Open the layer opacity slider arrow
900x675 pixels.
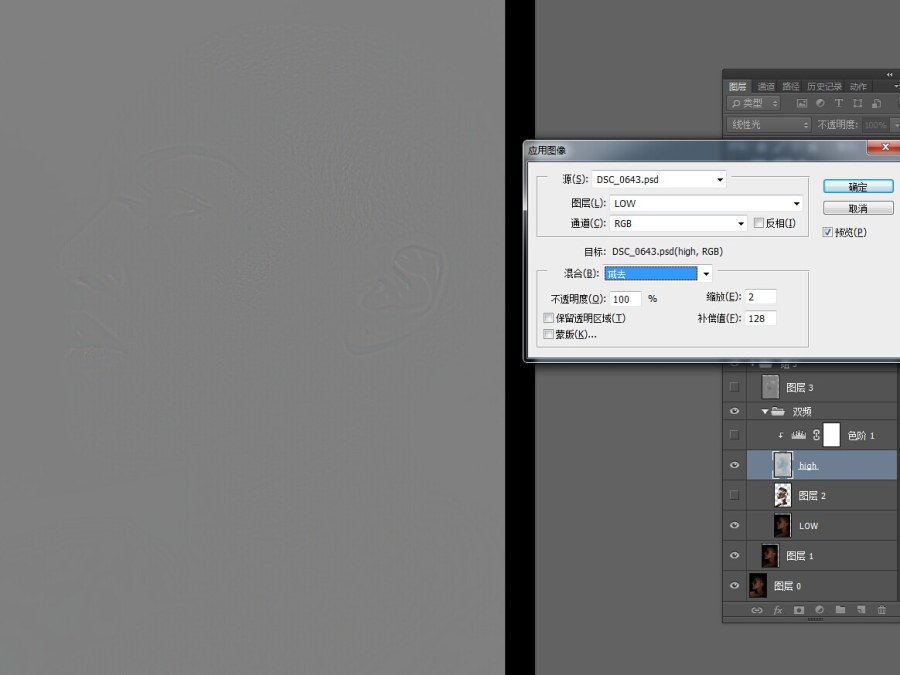tap(895, 125)
